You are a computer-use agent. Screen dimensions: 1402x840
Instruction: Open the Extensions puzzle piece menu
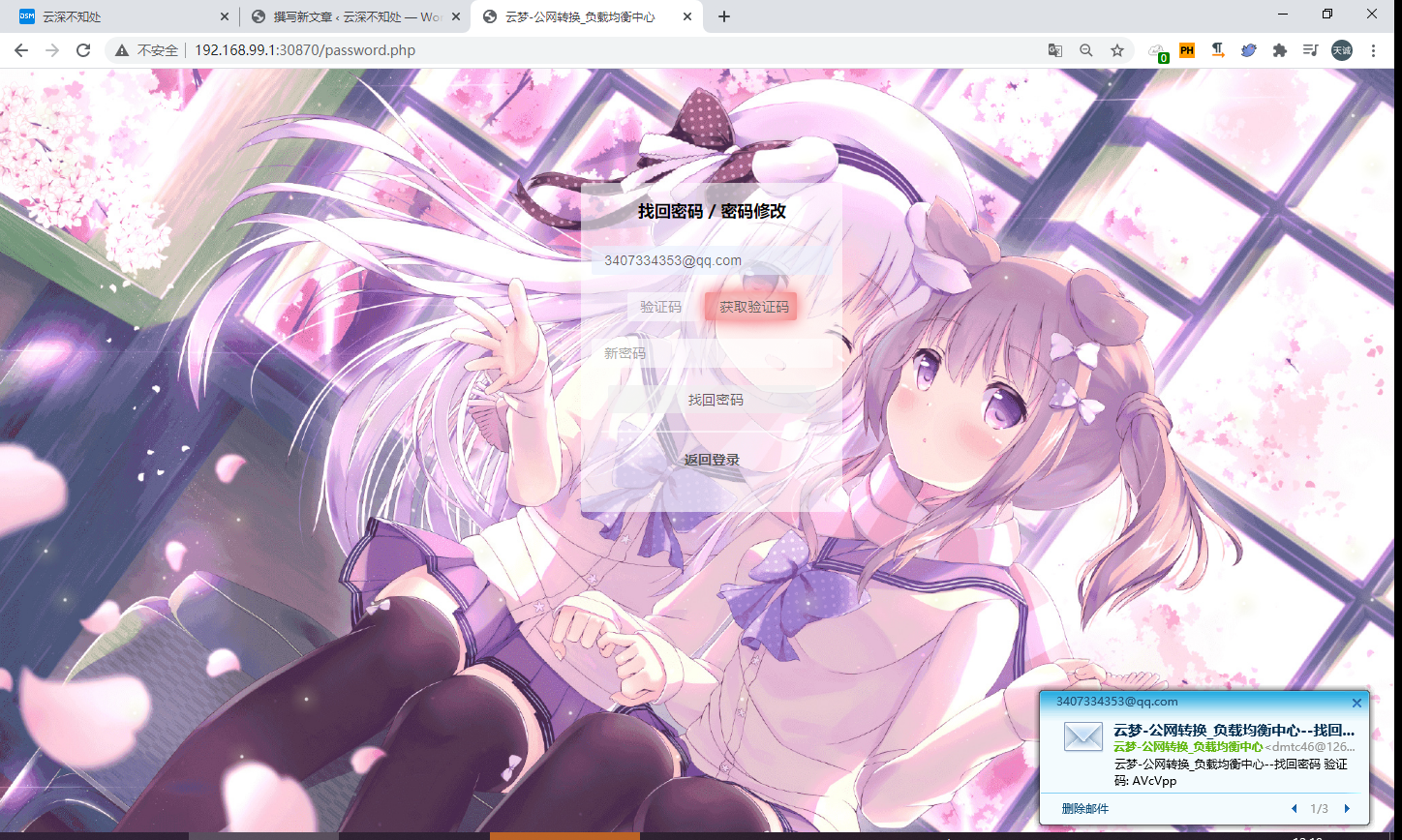coord(1280,50)
